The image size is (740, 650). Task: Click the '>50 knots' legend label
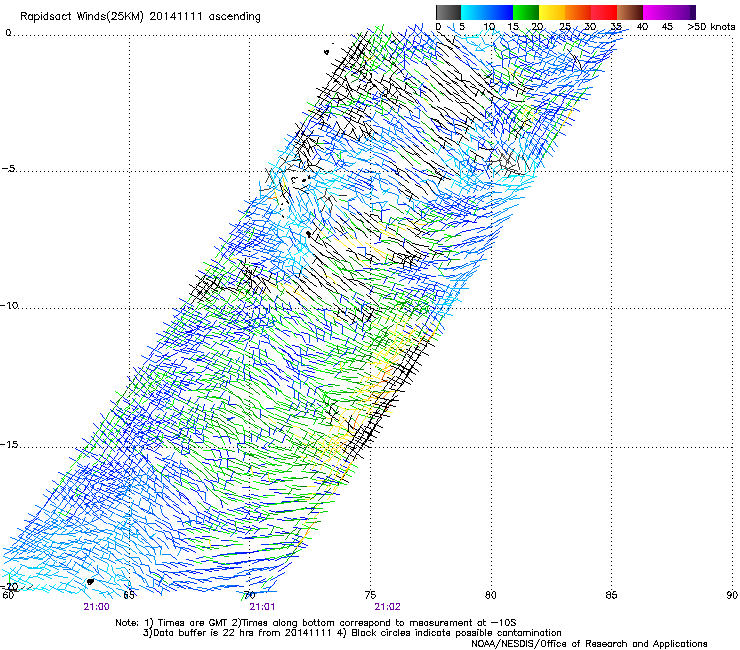(711, 27)
